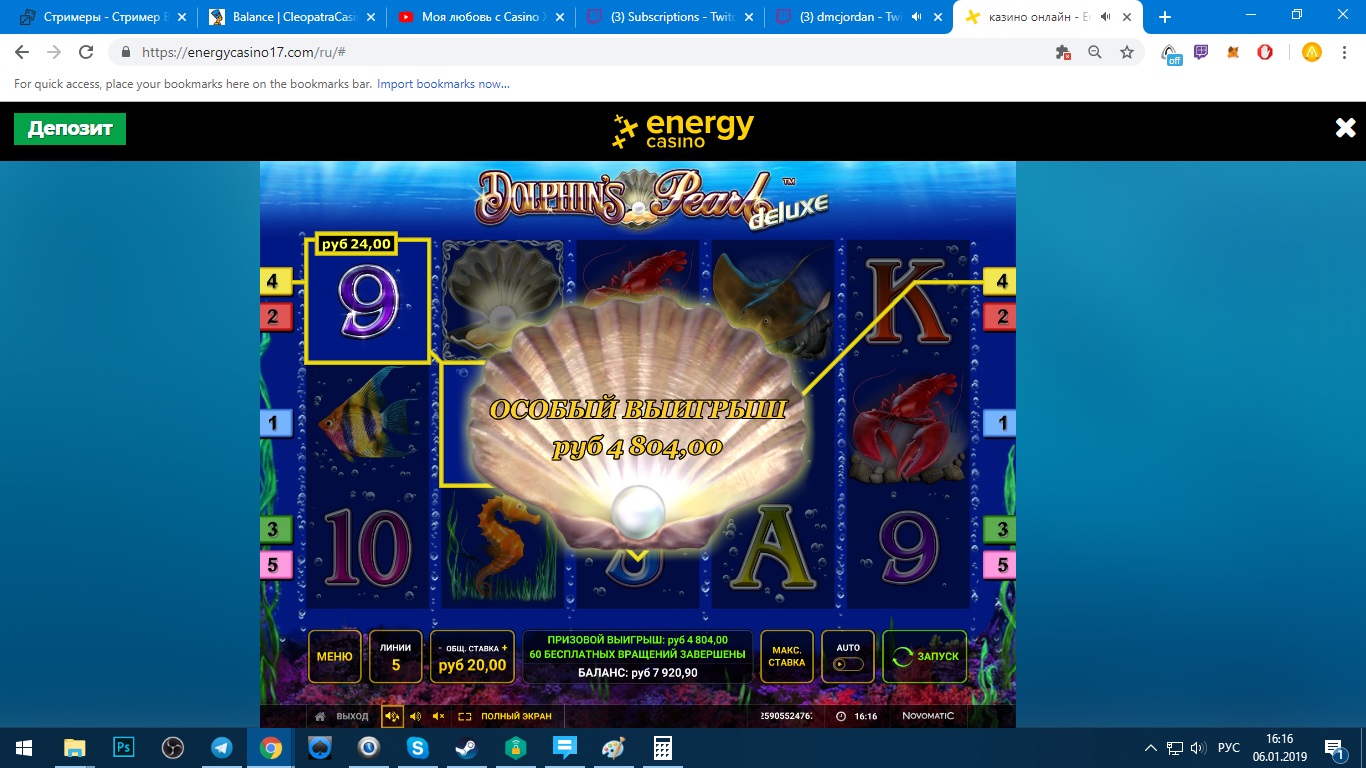Open the ЛИНИИ paylines selector
1366x768 pixels.
394,657
